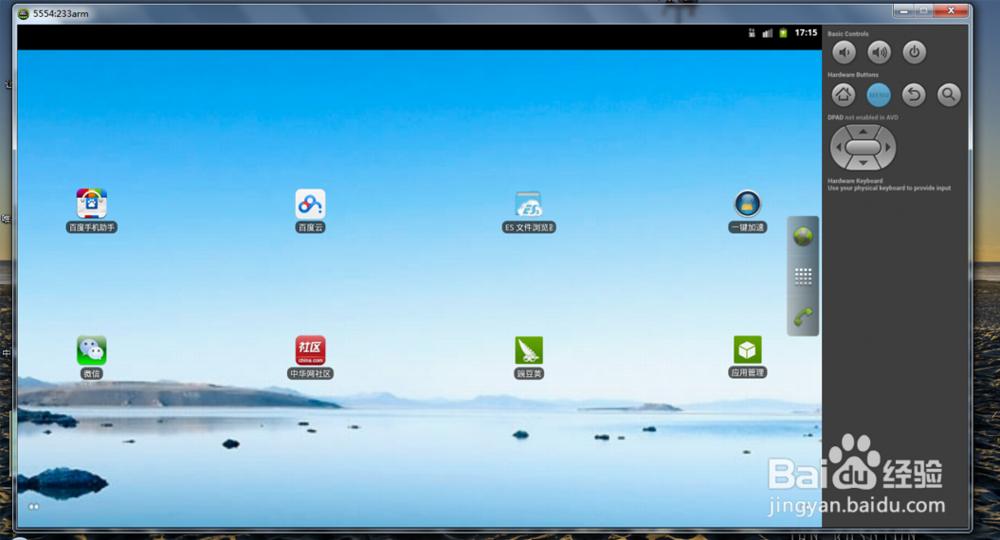
Task: Minimize the 5554:233arm emulator window
Action: (903, 11)
